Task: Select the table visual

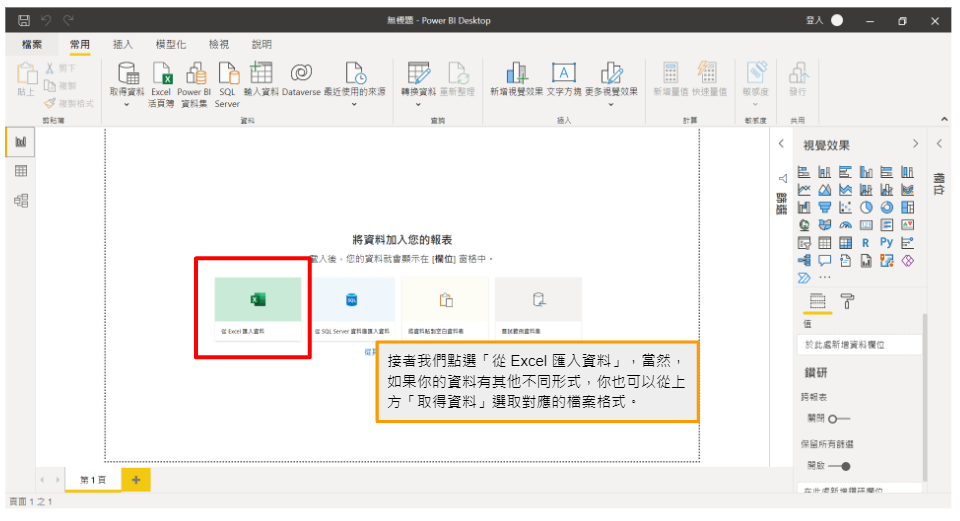Action: click(825, 243)
